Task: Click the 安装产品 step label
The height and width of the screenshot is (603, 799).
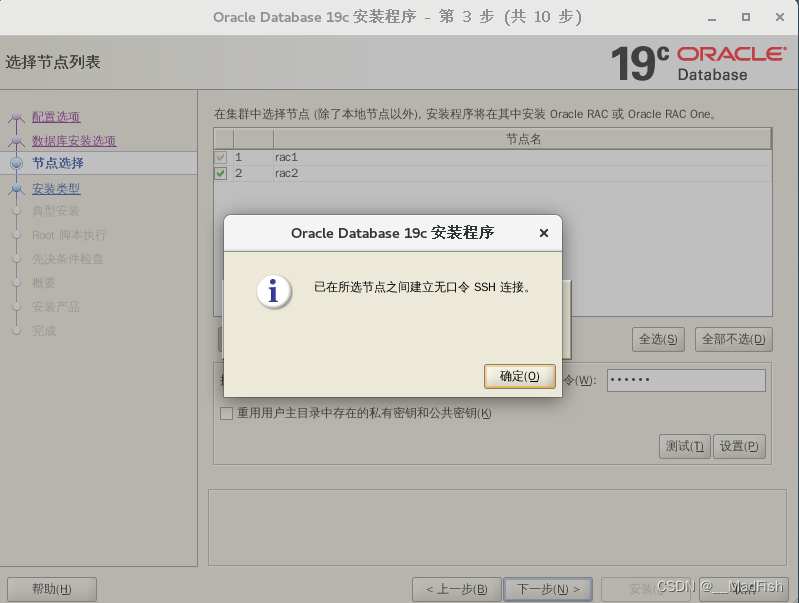Action: (x=56, y=307)
